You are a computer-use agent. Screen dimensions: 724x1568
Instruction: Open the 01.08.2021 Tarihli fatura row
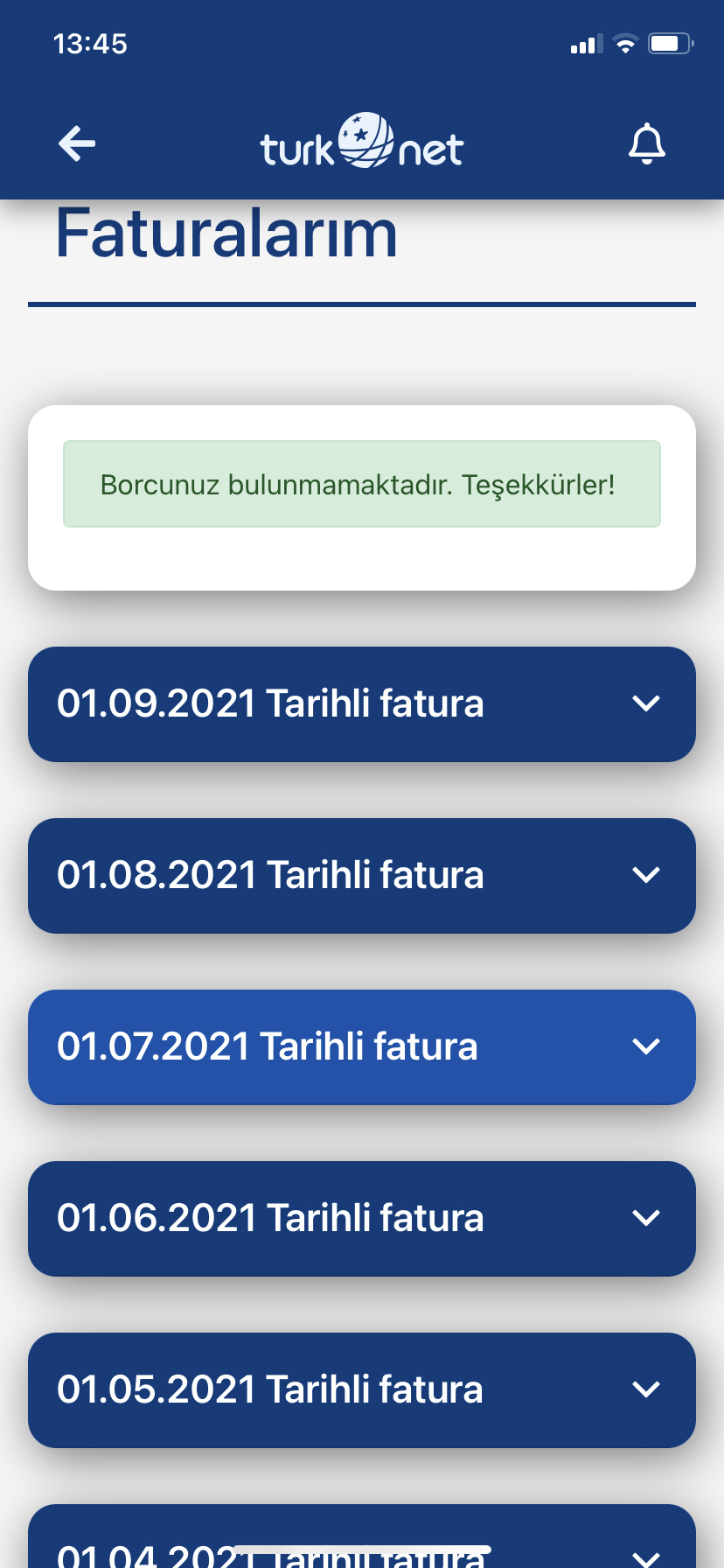[x=362, y=876]
